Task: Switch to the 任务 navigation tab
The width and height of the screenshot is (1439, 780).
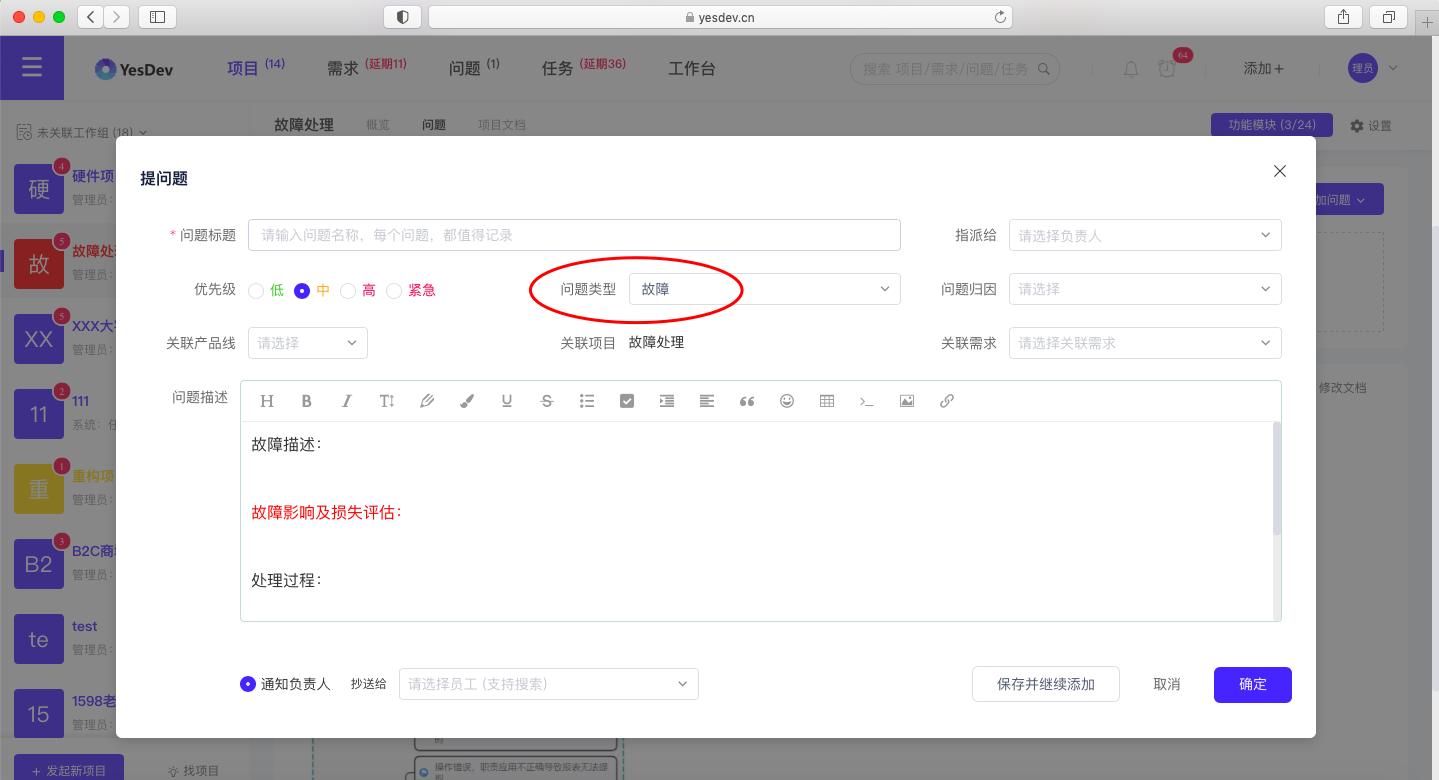Action: (557, 68)
